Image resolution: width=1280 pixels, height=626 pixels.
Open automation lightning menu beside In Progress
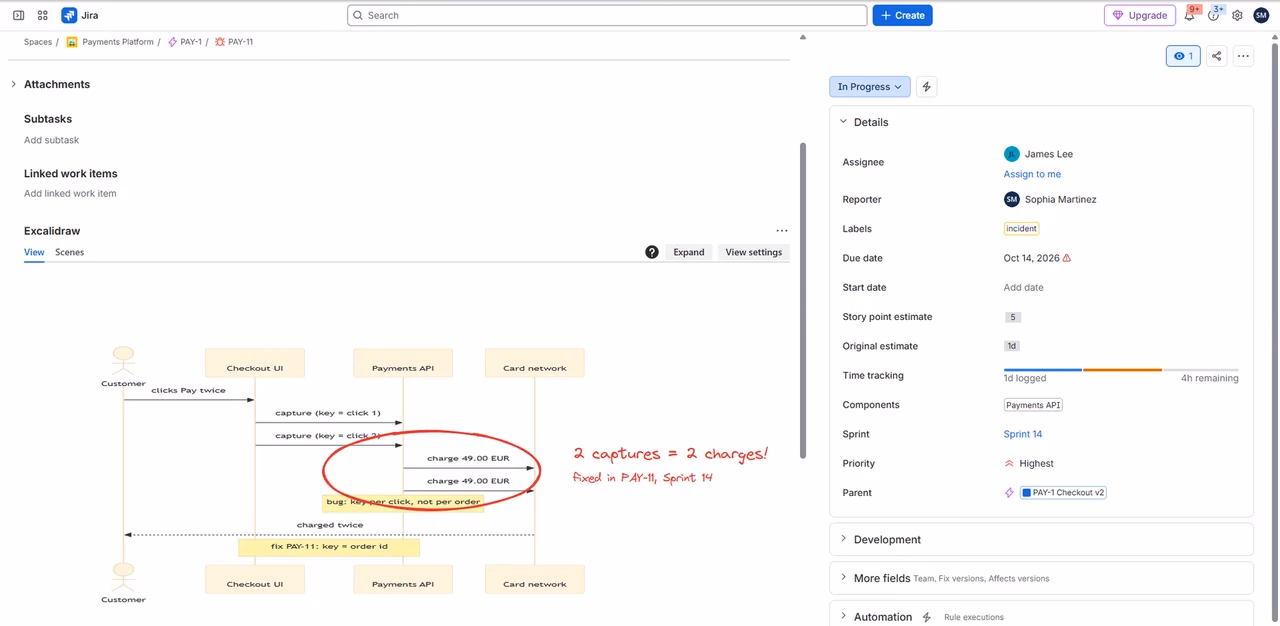tap(926, 87)
